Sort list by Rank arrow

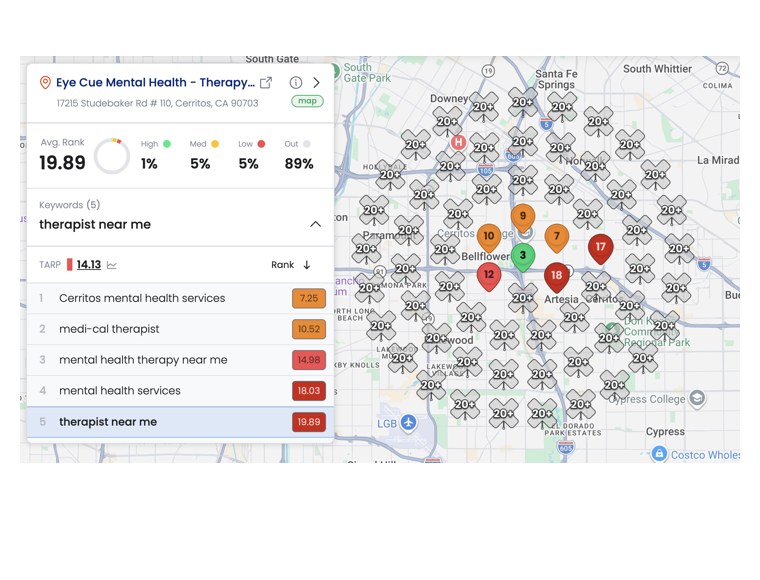(x=307, y=265)
